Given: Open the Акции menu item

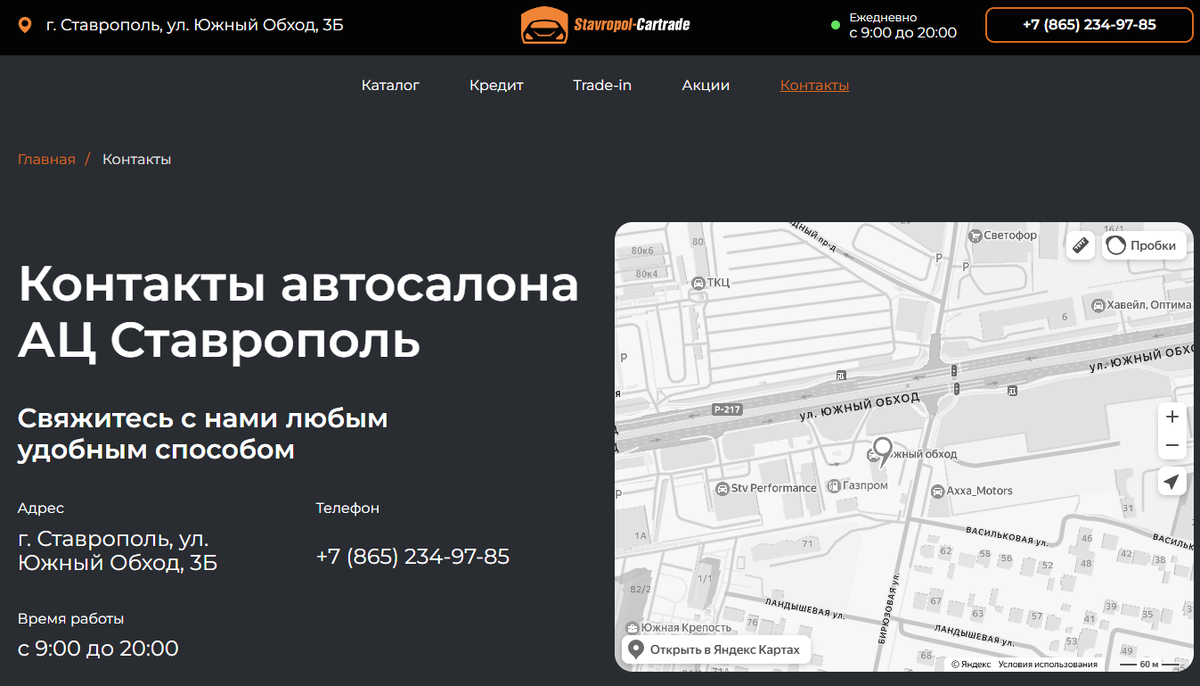Looking at the screenshot, I should 706,85.
